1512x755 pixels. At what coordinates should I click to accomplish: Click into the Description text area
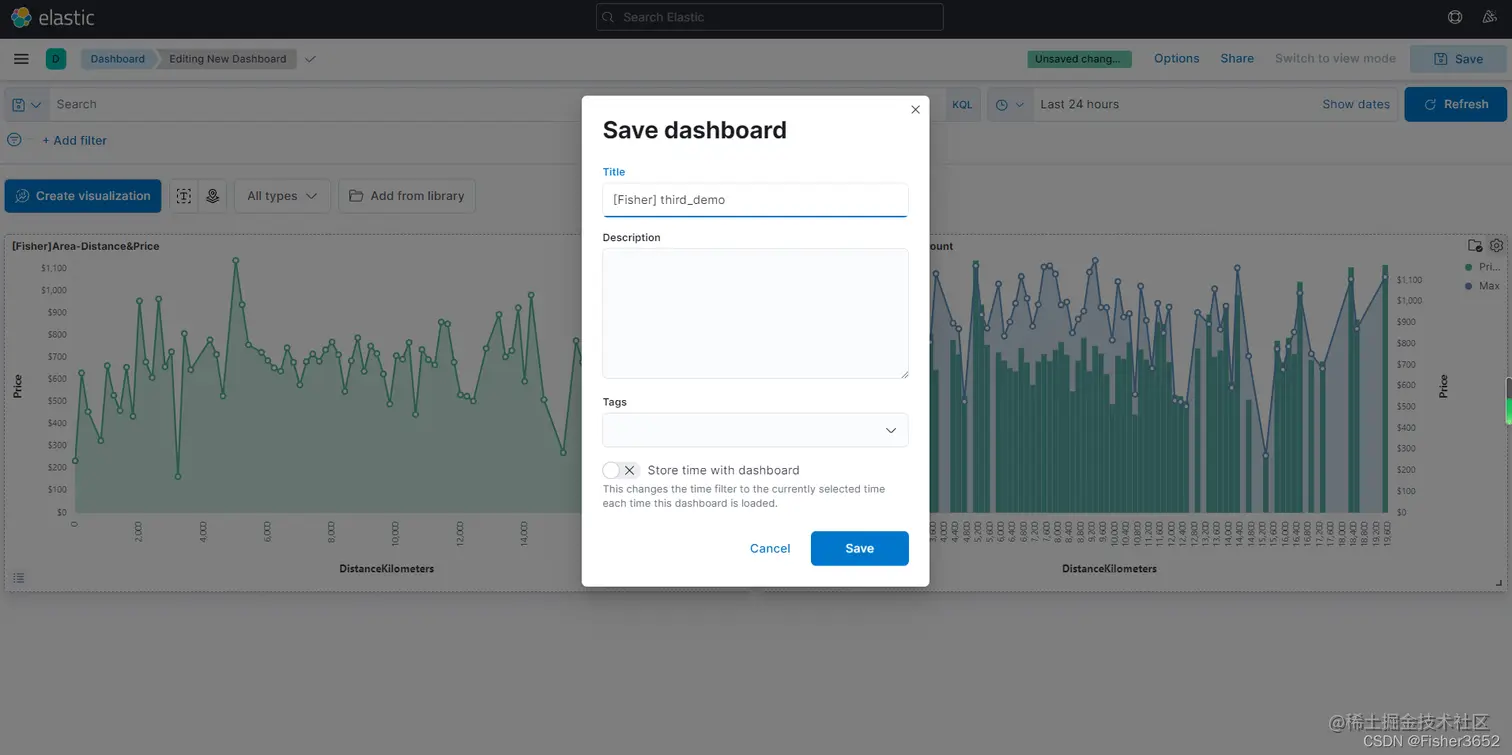(x=755, y=313)
